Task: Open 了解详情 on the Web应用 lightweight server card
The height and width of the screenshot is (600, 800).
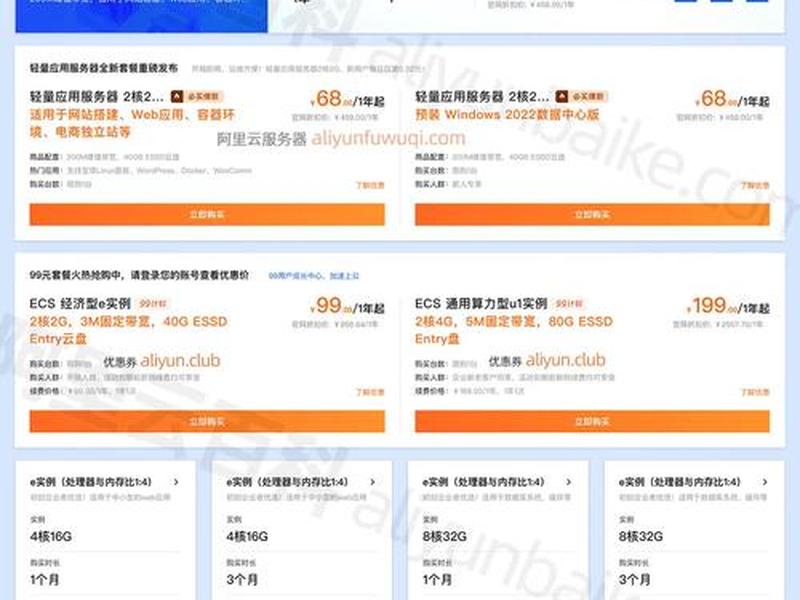Action: [x=370, y=185]
